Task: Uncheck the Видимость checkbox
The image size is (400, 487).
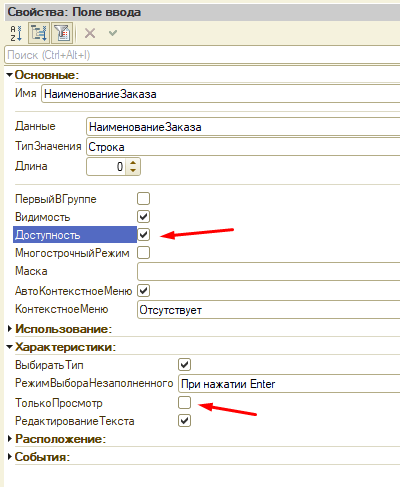Action: 143,217
